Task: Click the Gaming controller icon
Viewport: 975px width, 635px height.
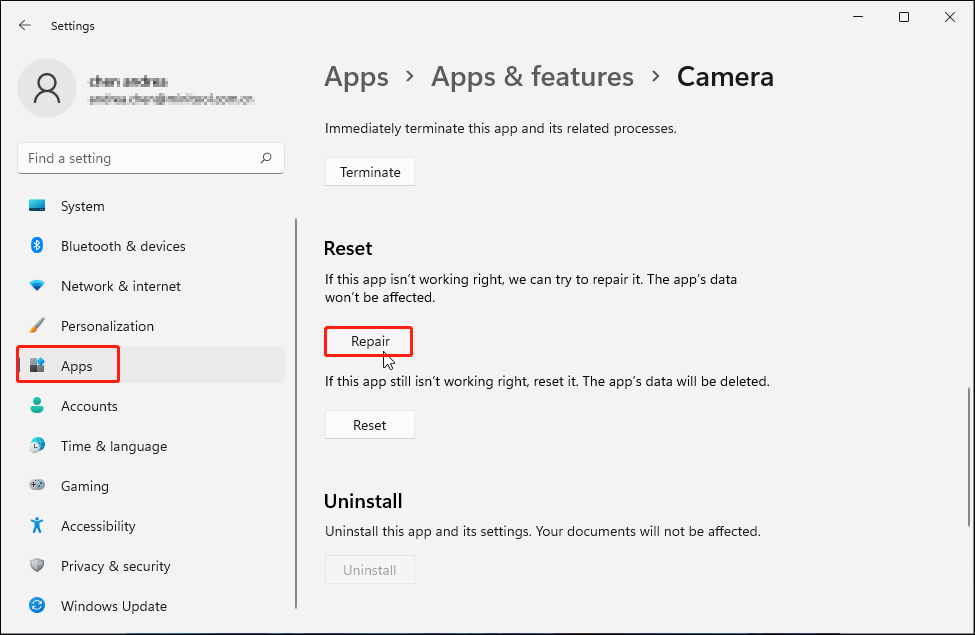Action: pos(37,485)
